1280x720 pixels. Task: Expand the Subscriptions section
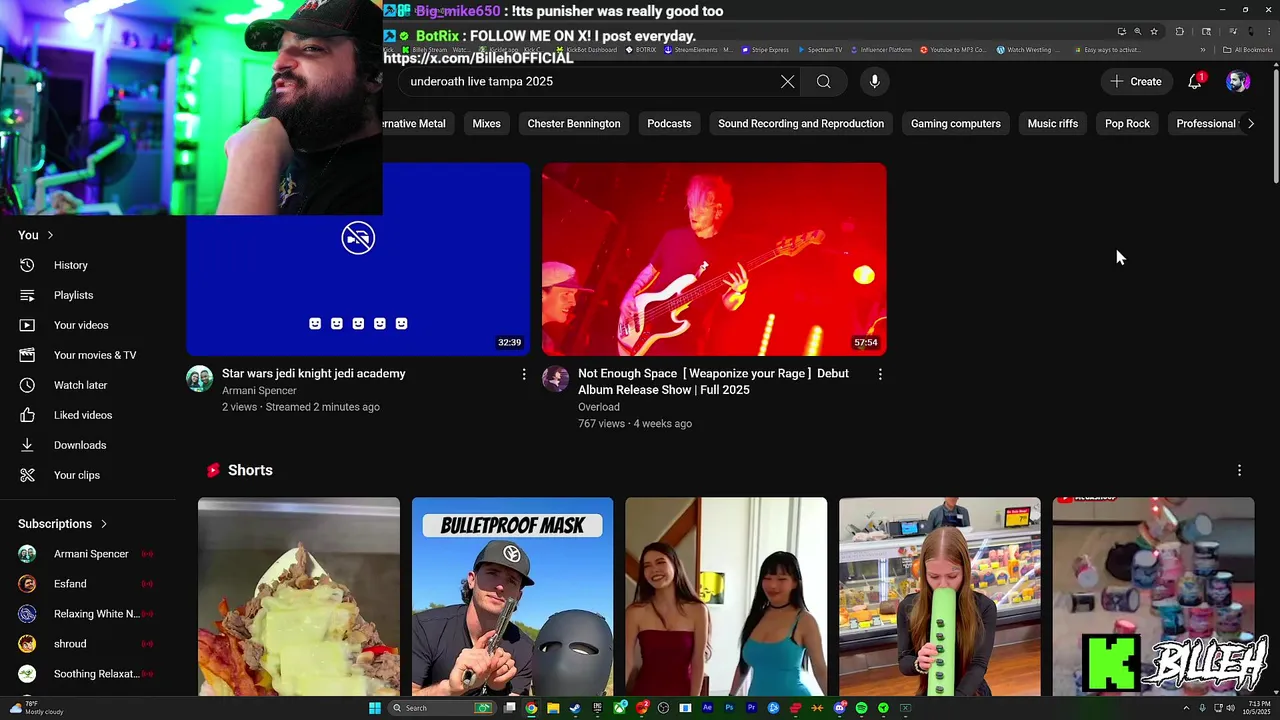tap(63, 524)
